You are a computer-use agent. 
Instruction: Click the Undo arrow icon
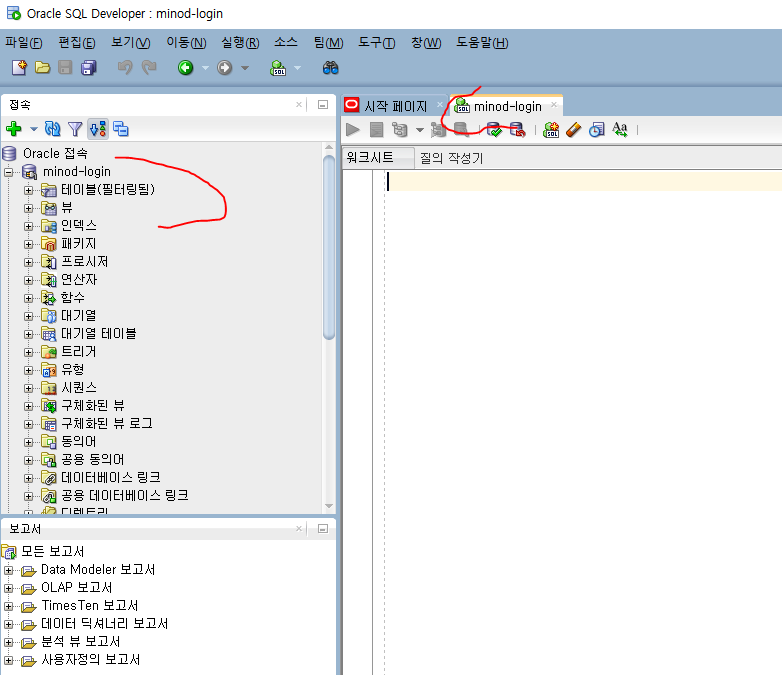click(x=125, y=67)
